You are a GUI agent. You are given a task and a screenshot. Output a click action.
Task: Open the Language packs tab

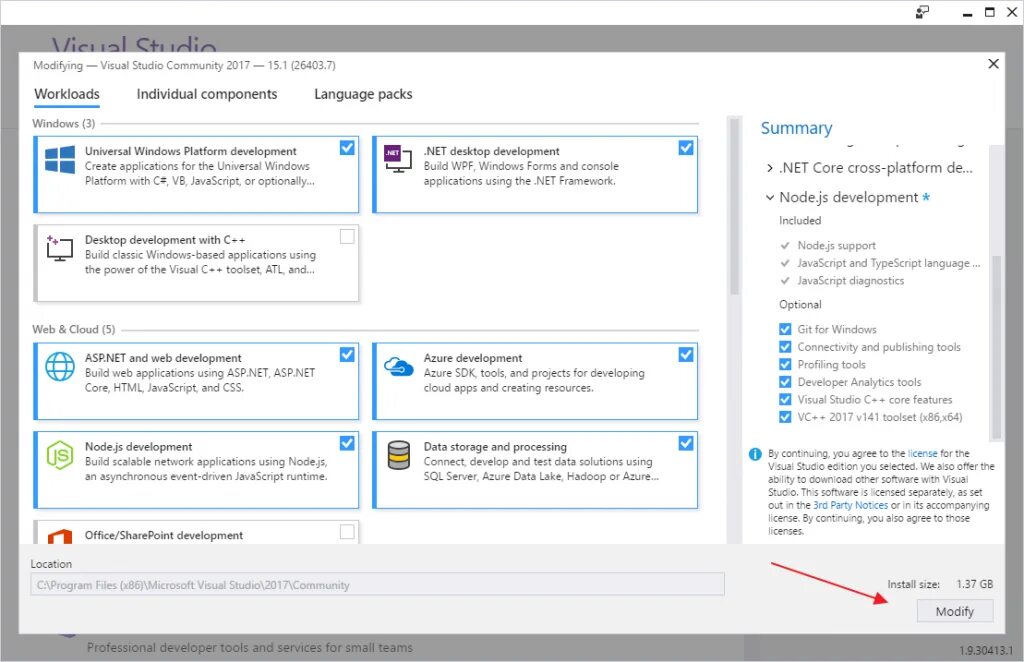coord(363,94)
